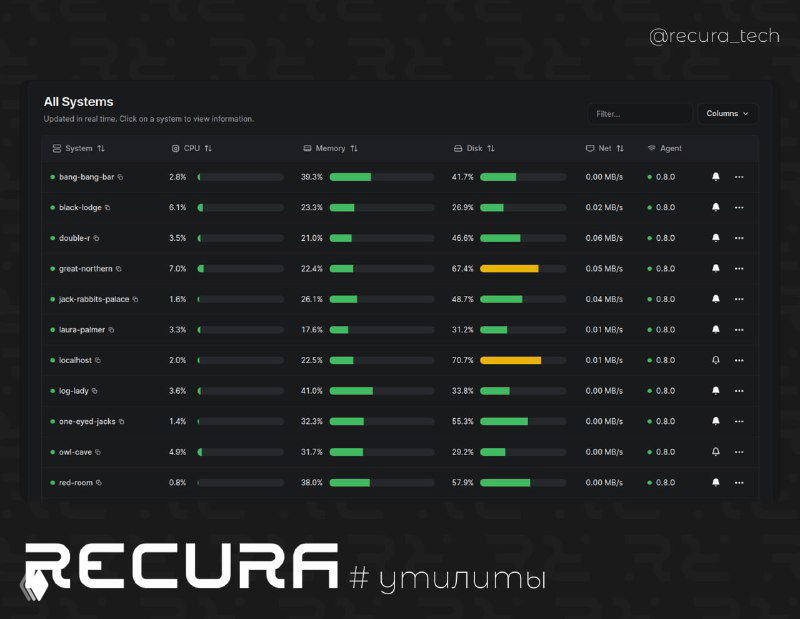Click copy icon next to black-lodge
The width and height of the screenshot is (800, 619).
click(x=108, y=208)
